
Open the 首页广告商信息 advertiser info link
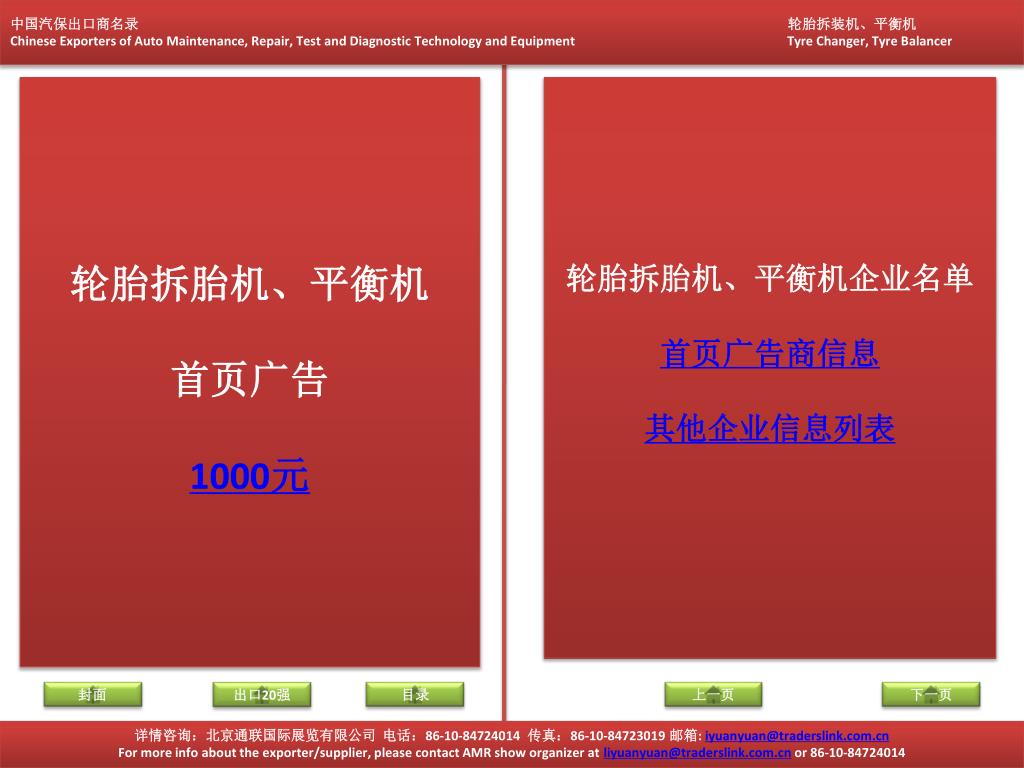coord(769,353)
